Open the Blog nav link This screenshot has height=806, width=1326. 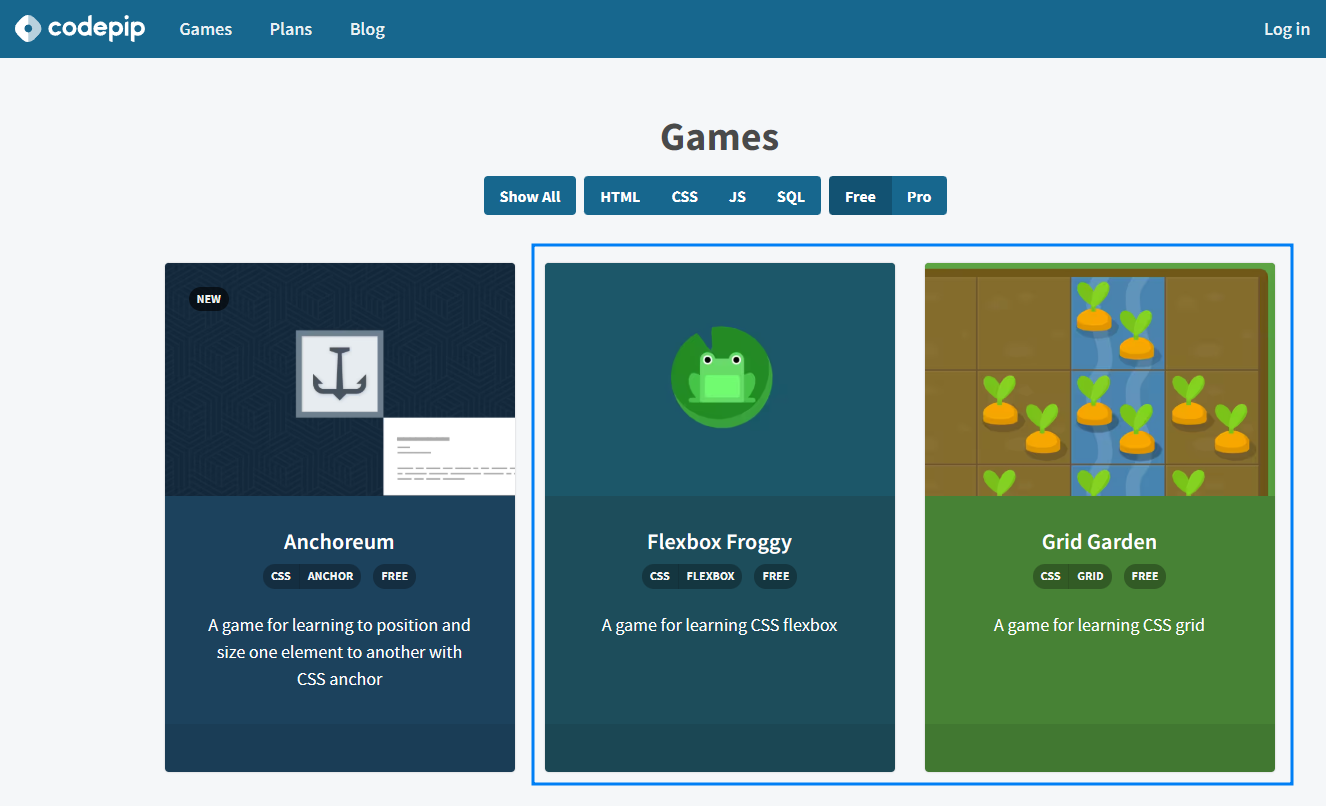[x=367, y=29]
